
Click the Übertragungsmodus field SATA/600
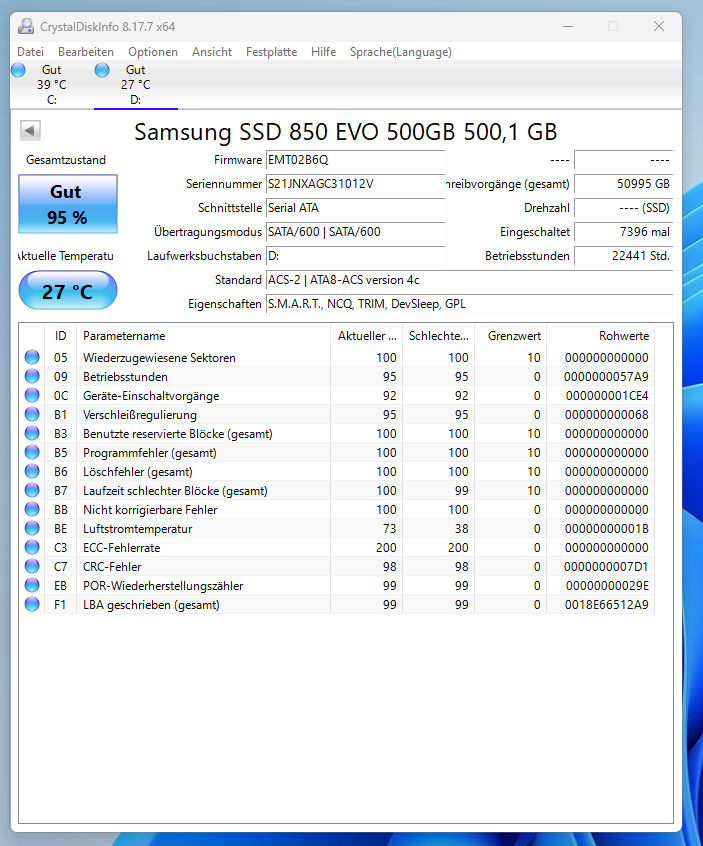(356, 232)
